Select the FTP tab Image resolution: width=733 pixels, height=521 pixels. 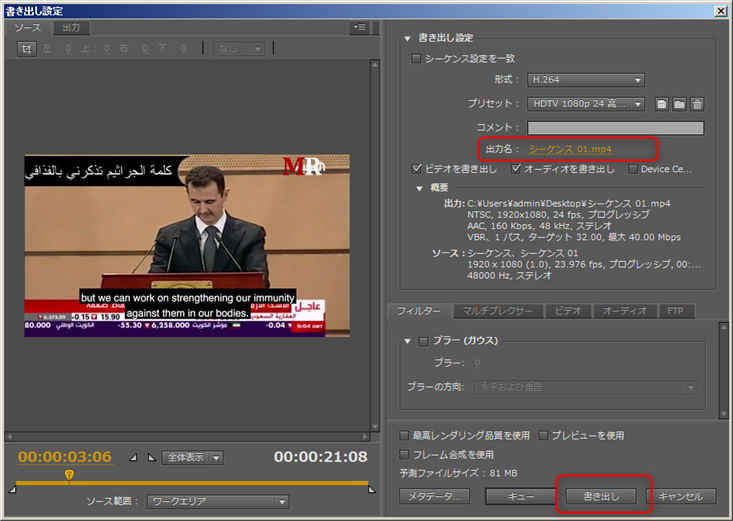676,311
